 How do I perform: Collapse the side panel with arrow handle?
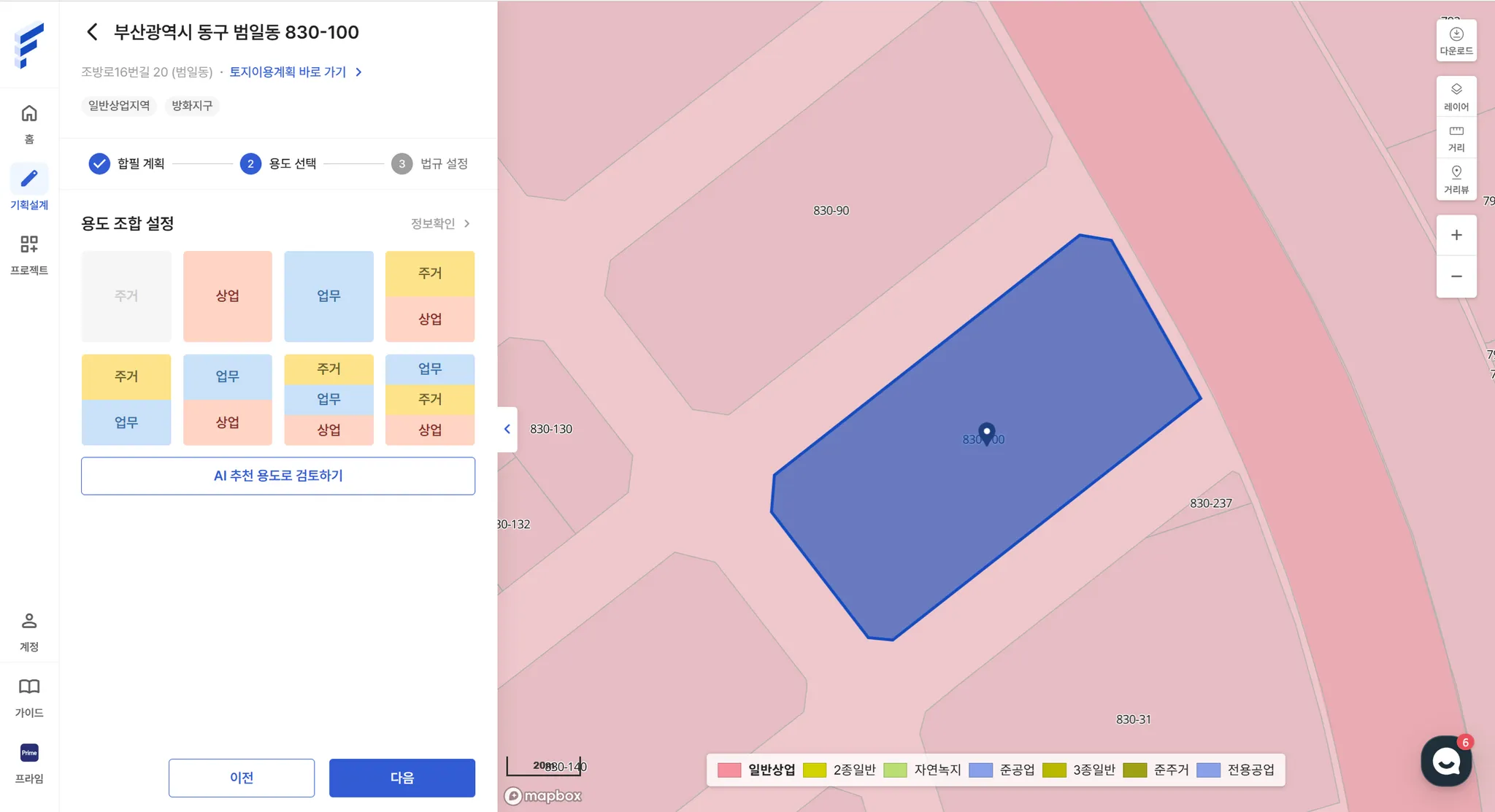click(x=507, y=429)
